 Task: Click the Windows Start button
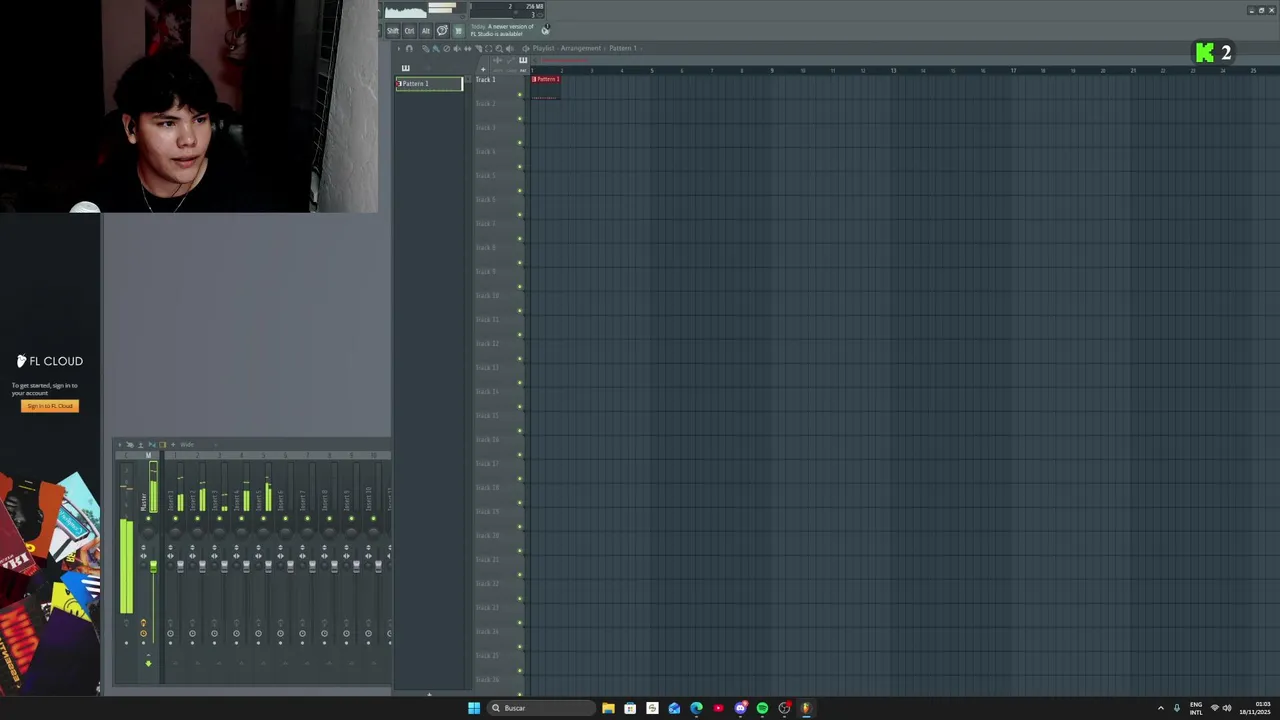click(474, 708)
